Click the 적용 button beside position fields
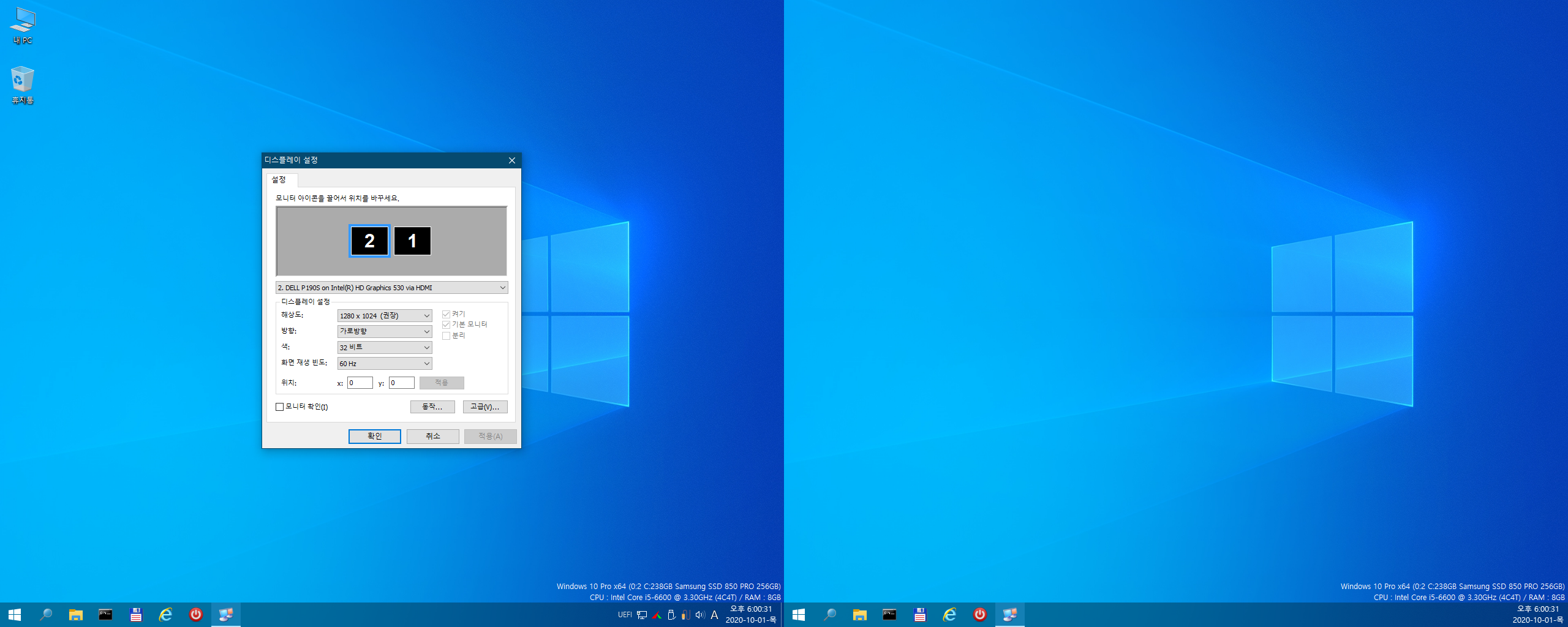 pos(442,383)
